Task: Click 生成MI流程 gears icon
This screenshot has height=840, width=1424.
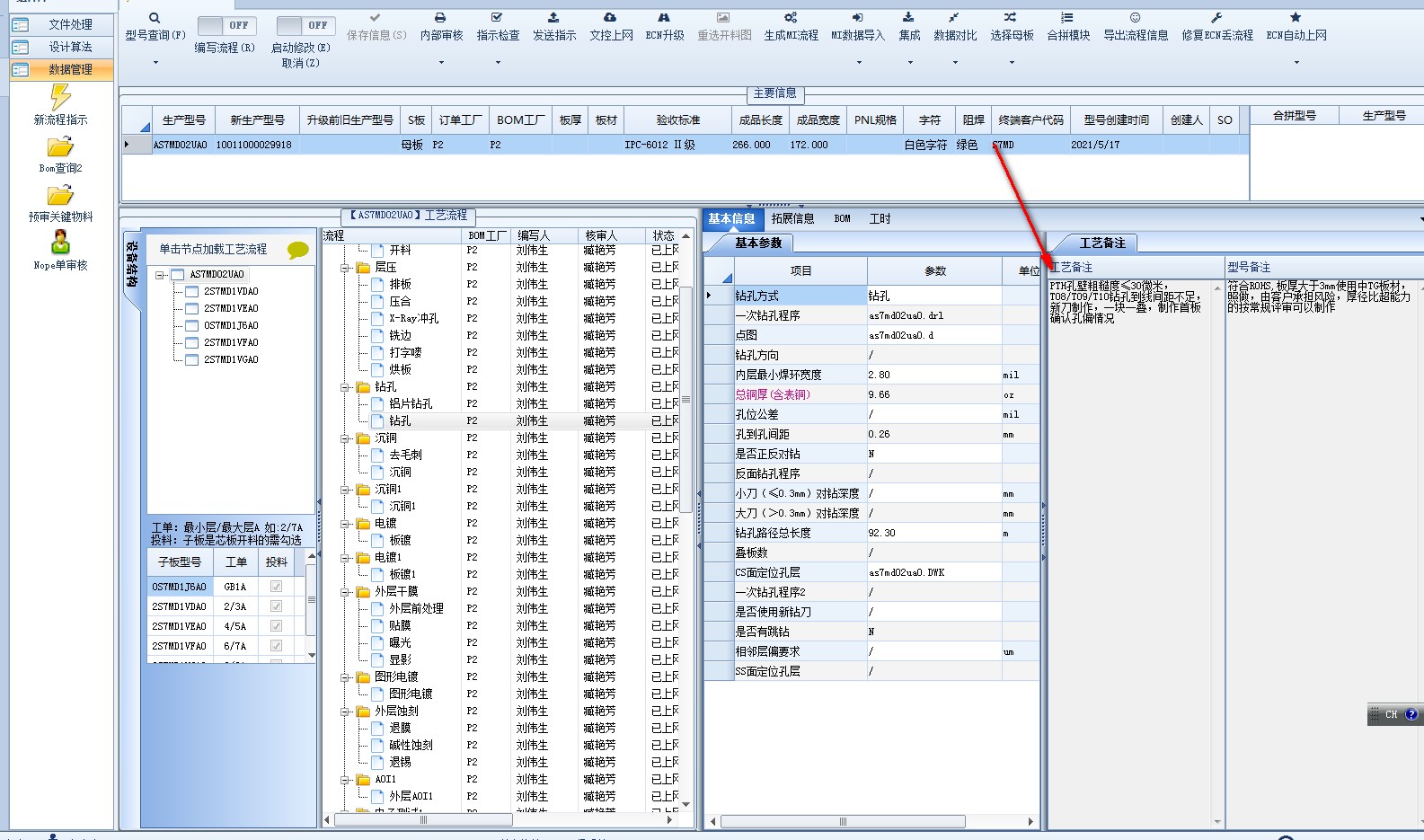Action: pos(791,18)
